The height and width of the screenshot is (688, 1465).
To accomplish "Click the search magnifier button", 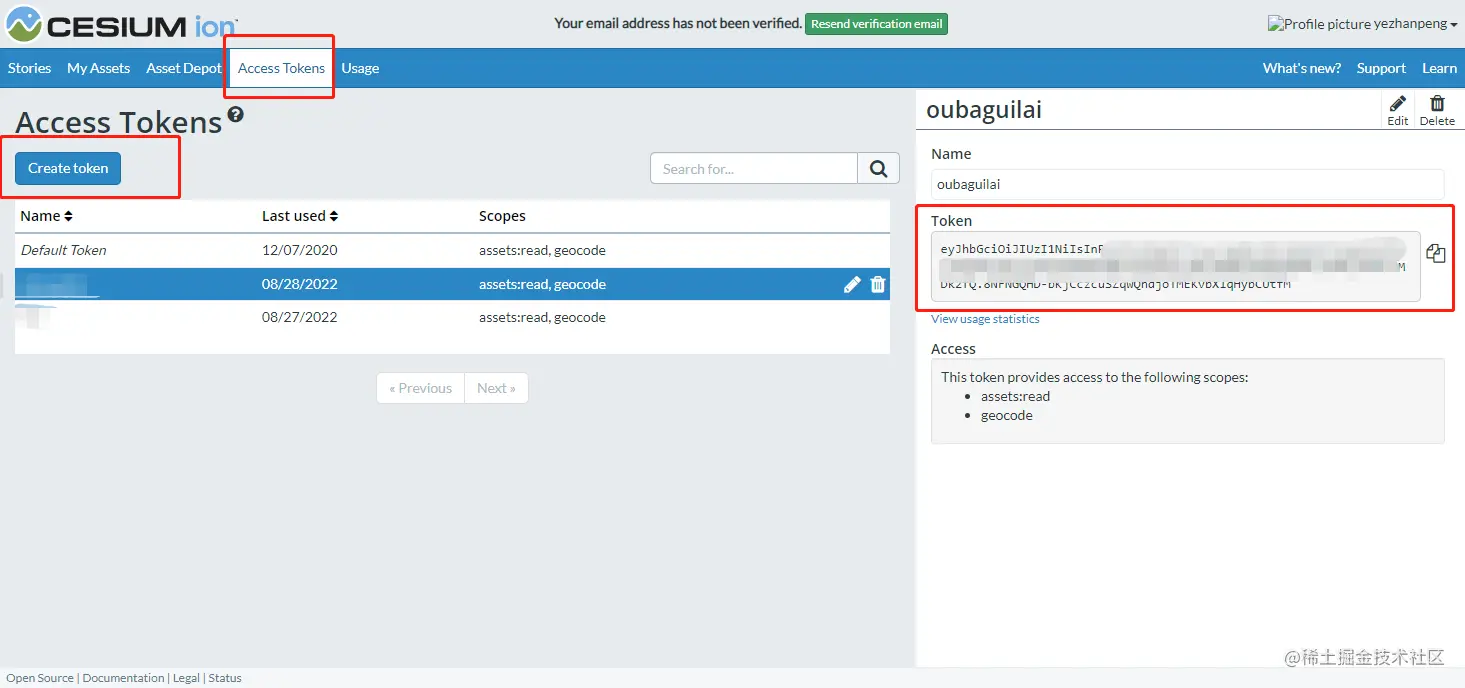I will pyautogui.click(x=878, y=169).
